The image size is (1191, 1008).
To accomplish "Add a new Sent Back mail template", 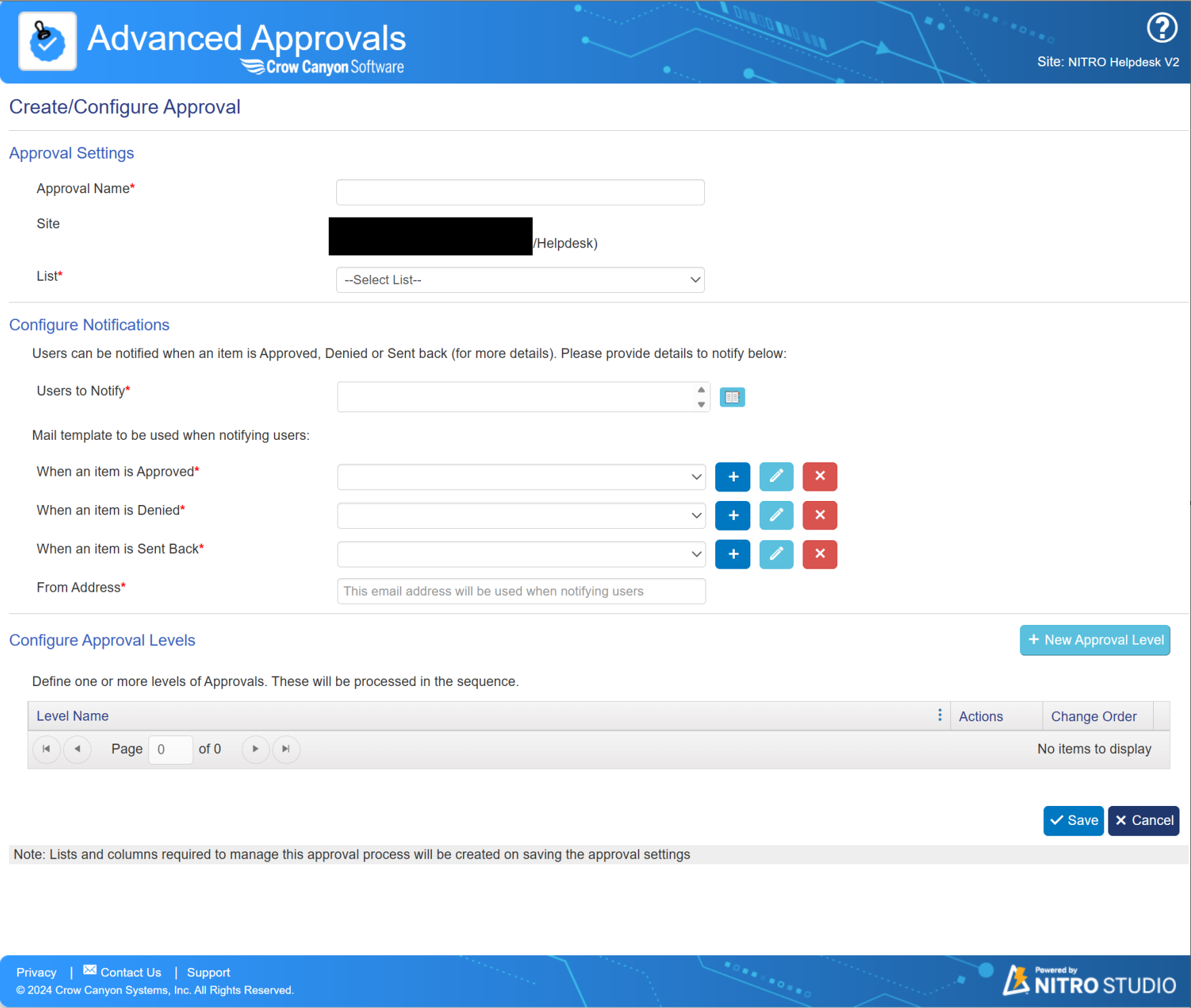I will click(733, 554).
